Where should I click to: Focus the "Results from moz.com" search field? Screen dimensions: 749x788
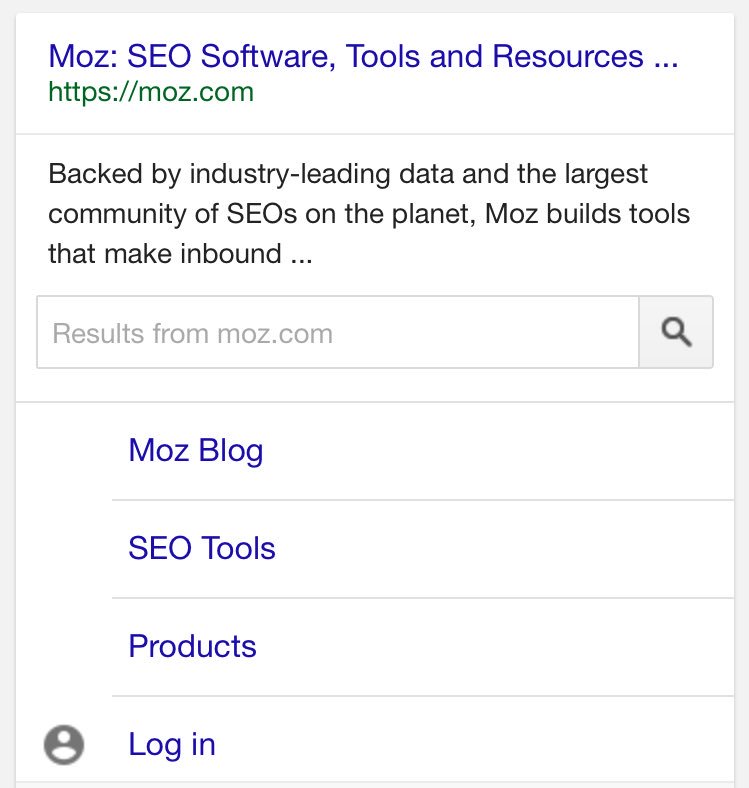click(337, 332)
